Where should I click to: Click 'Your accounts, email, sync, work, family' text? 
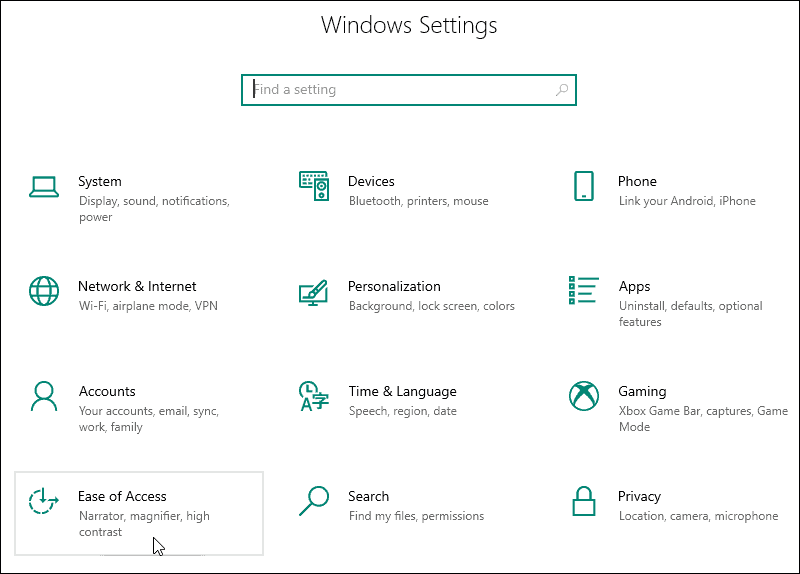point(149,419)
